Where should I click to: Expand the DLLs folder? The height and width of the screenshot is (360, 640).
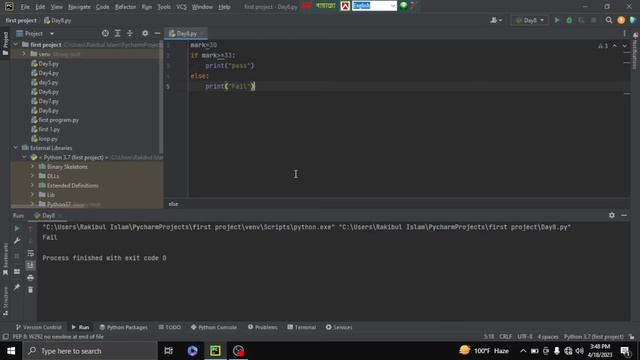[x=33, y=176]
